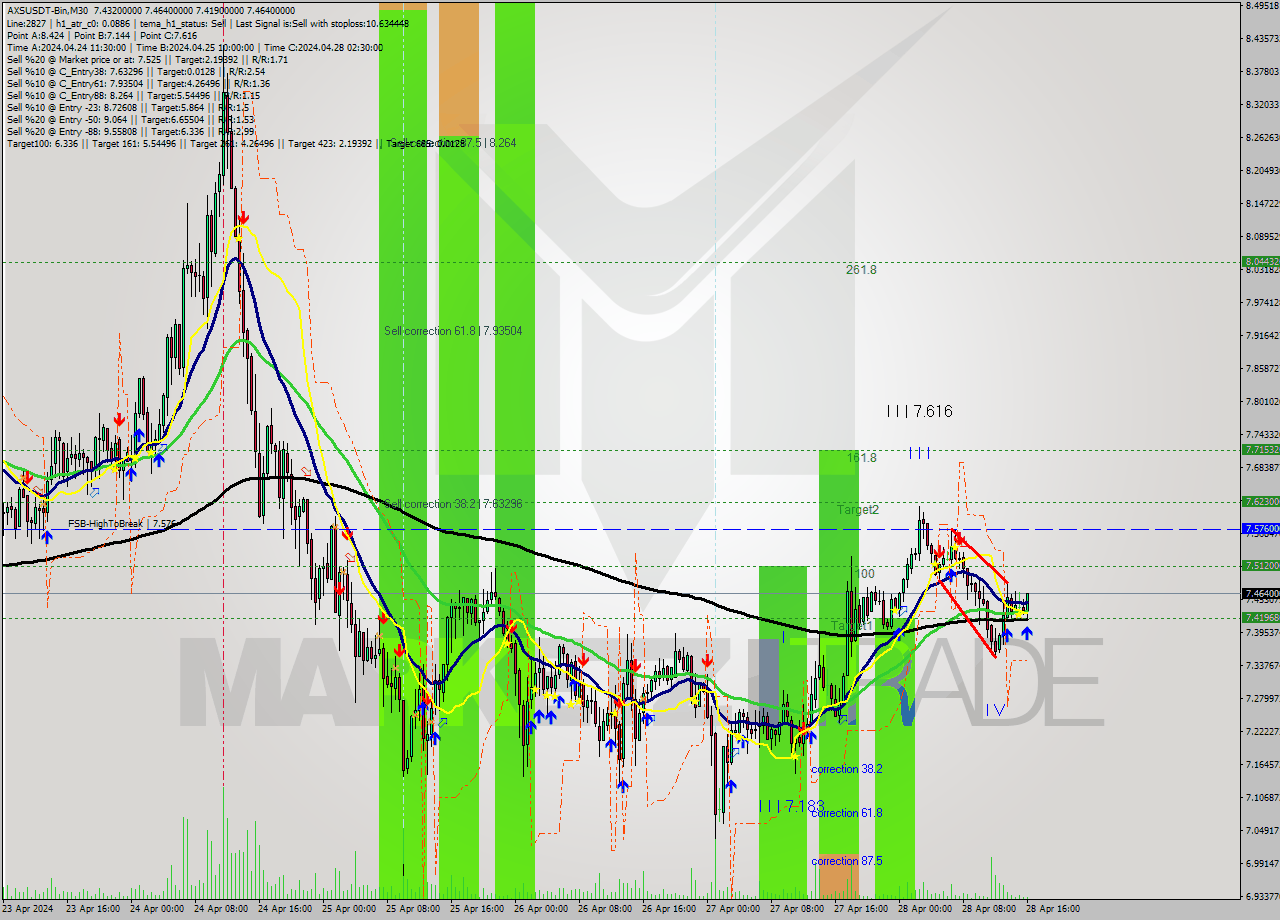
Task: Click the 'Target100: 6.336' text in header
Action: pos(41,144)
